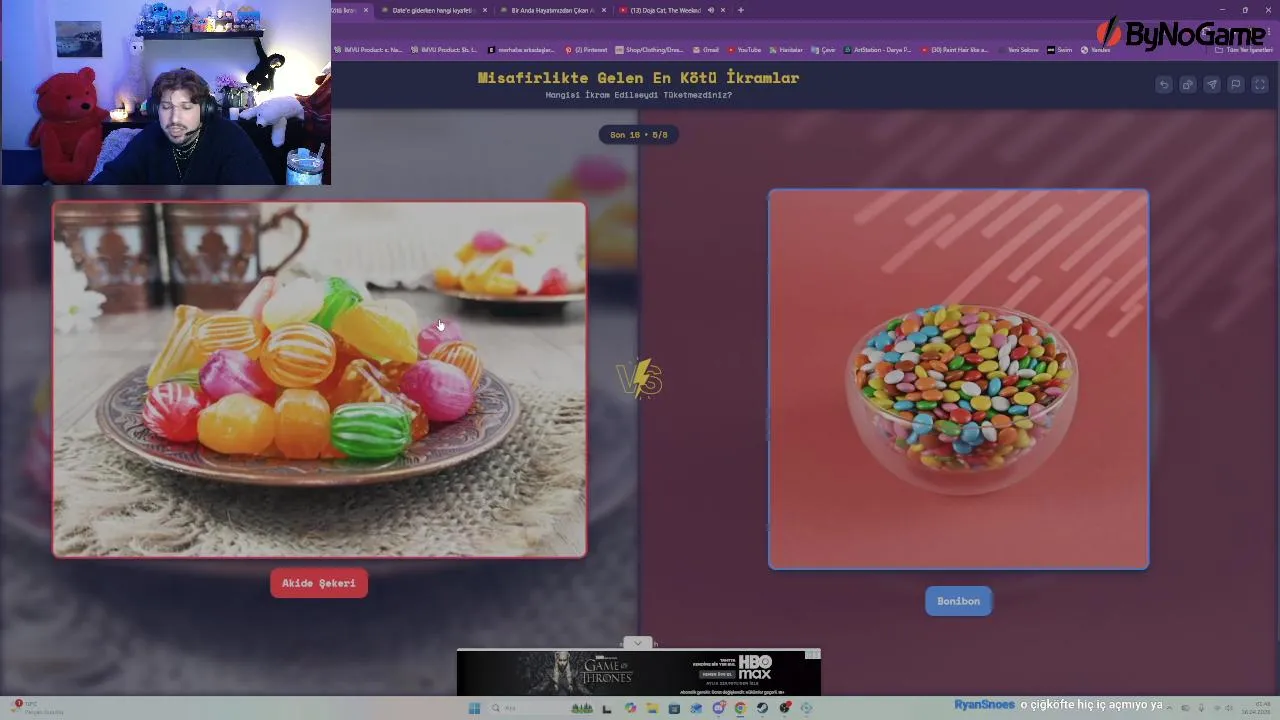Image resolution: width=1280 pixels, height=720 pixels.
Task: Open the Gmail bookmark
Action: (706, 50)
